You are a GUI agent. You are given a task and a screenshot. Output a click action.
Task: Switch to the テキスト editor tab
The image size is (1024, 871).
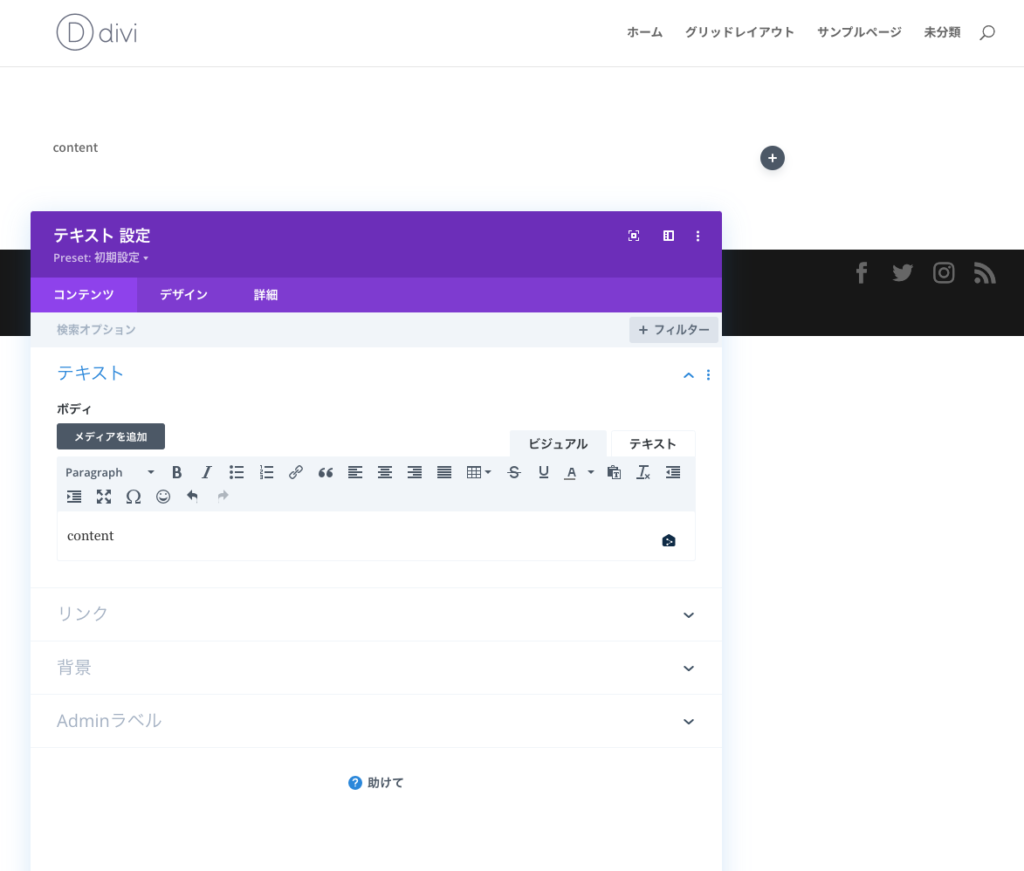pyautogui.click(x=652, y=444)
